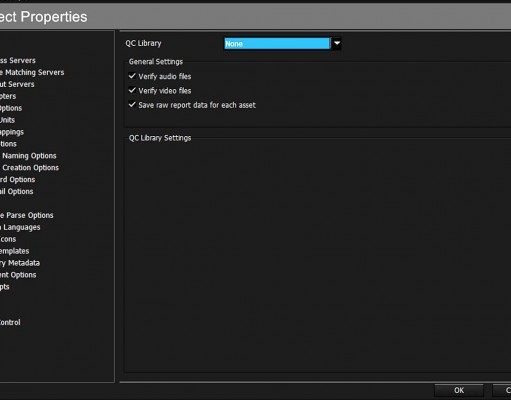Disable Save raw report data for each asset
The image size is (511, 400).
point(132,105)
